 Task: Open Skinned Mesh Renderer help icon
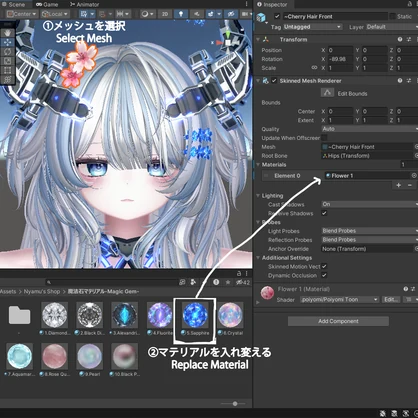coord(400,81)
